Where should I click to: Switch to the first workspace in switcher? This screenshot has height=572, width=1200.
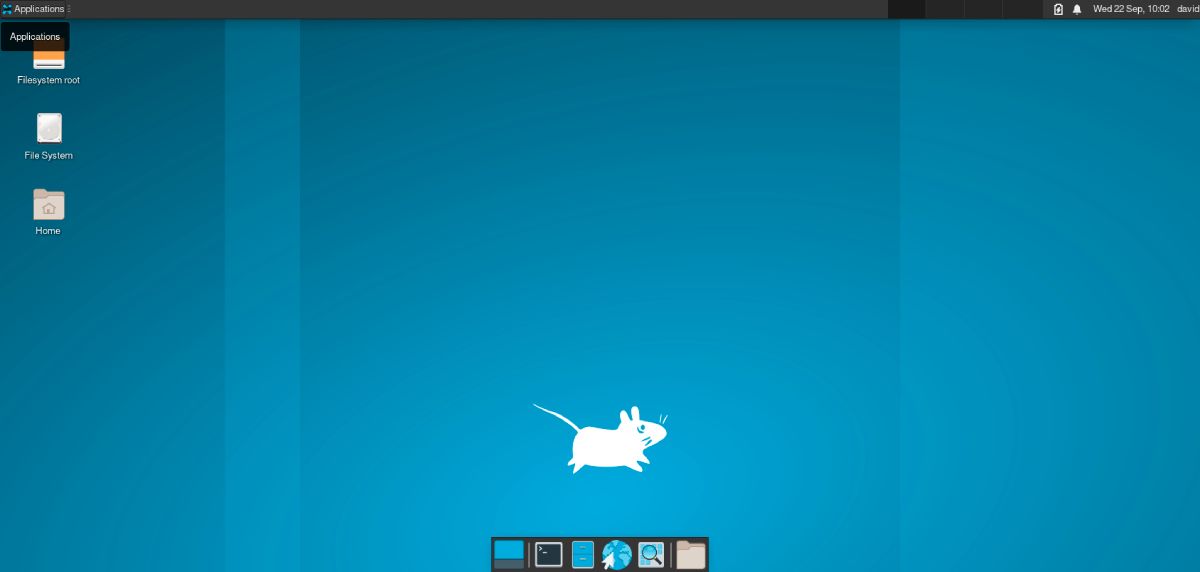pos(906,9)
